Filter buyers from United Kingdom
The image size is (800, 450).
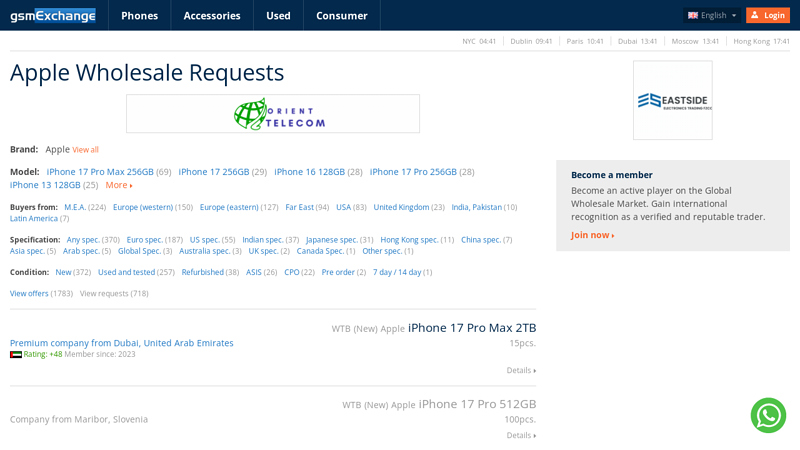pos(401,207)
